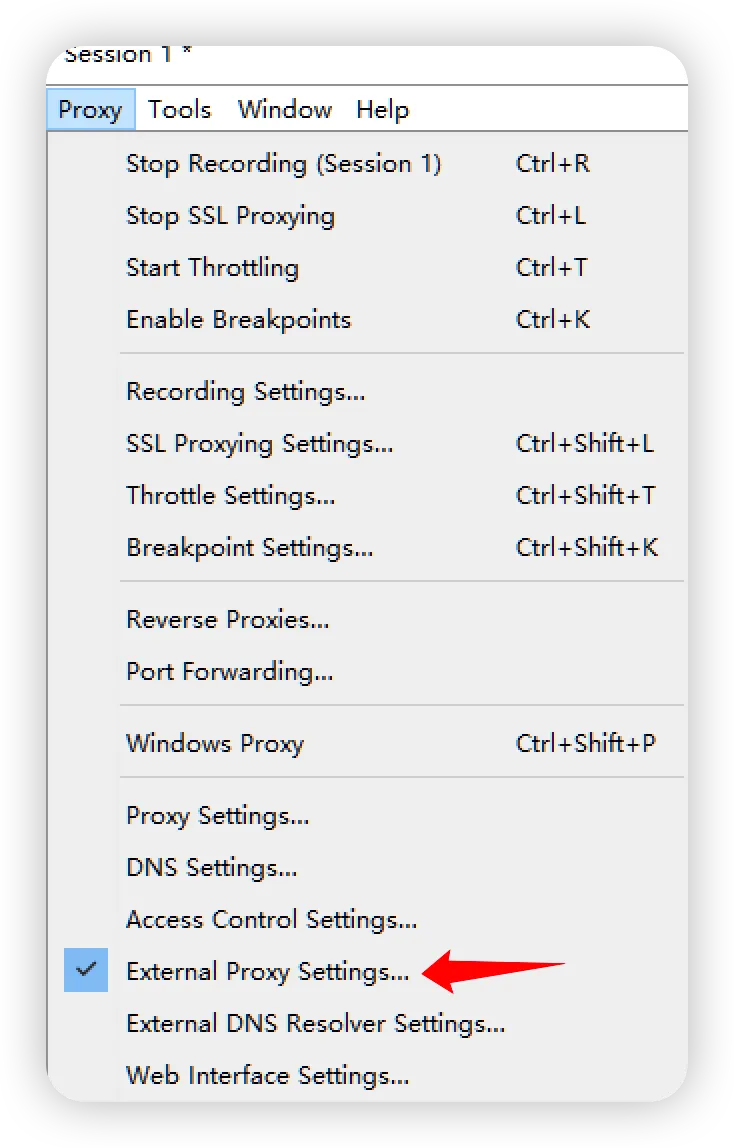Click Start Throttling menu item
The width and height of the screenshot is (734, 1148).
pos(212,267)
